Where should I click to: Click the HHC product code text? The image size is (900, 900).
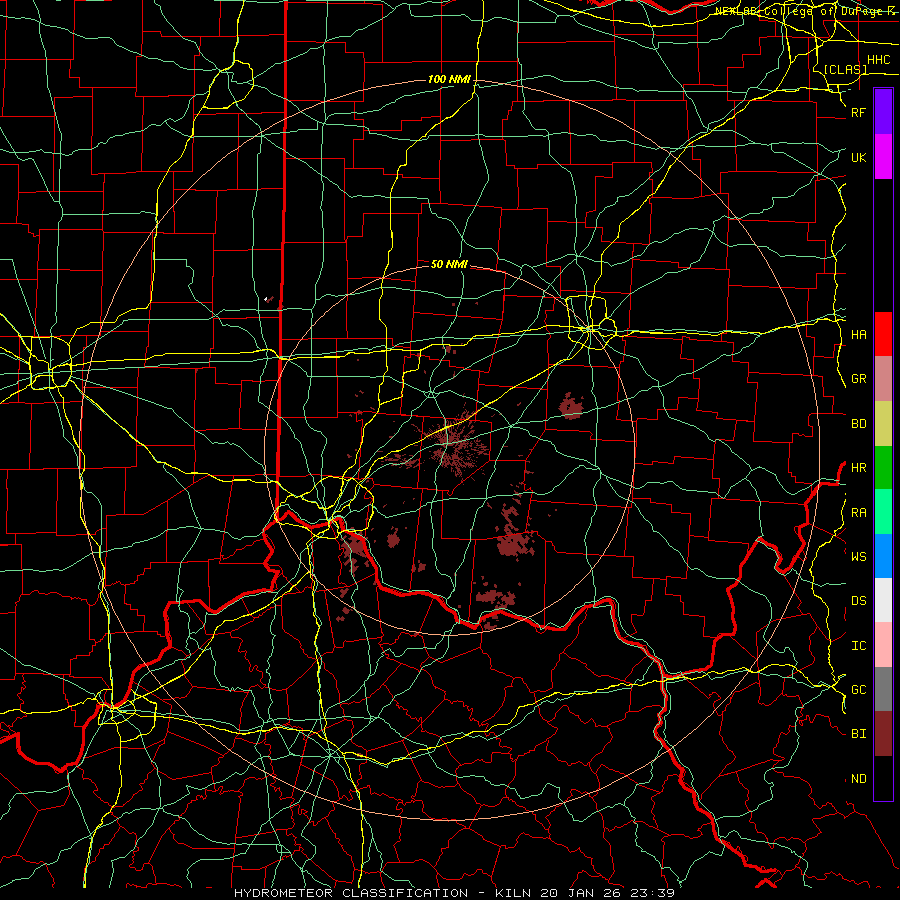(878, 60)
